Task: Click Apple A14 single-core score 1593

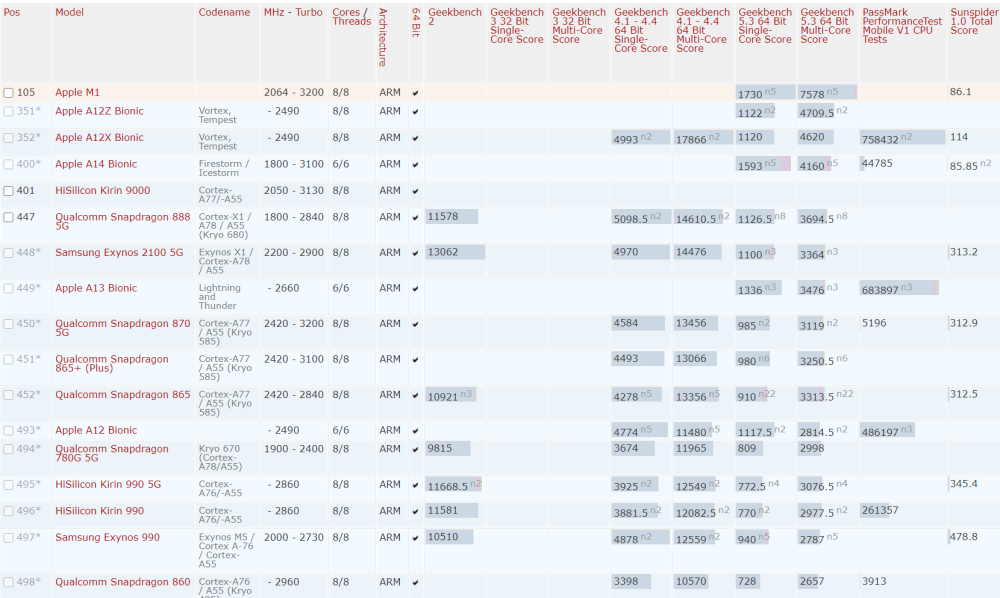Action: 750,166
